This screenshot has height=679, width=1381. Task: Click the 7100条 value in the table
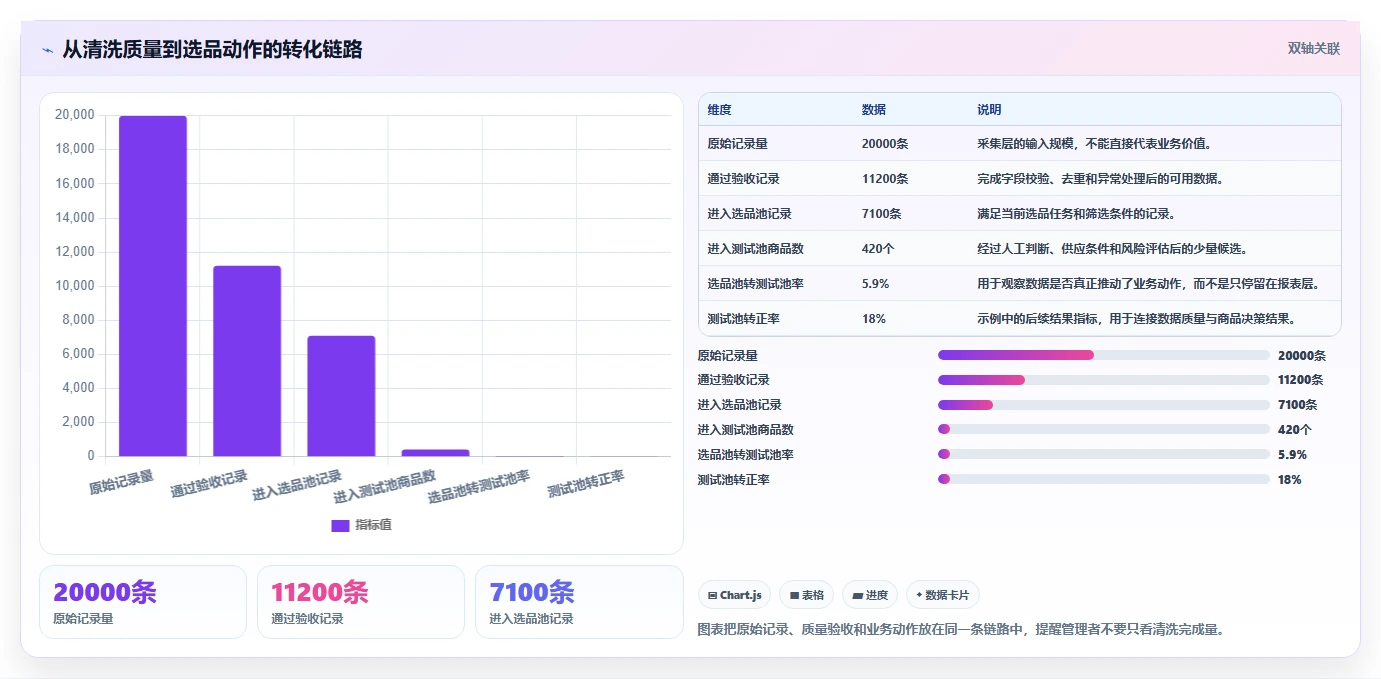pos(881,214)
